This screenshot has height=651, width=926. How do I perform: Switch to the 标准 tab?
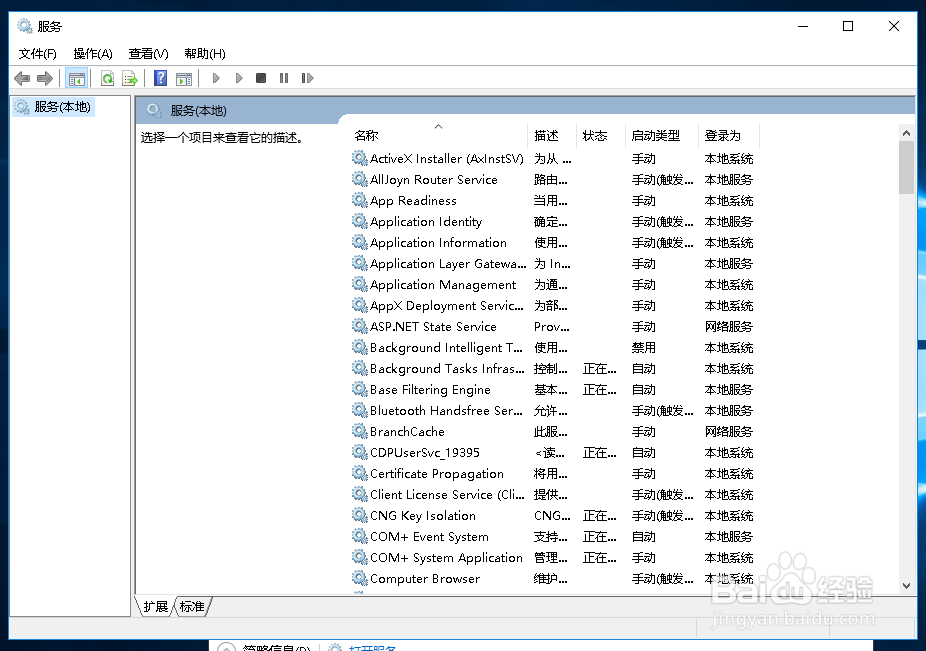coord(193,607)
